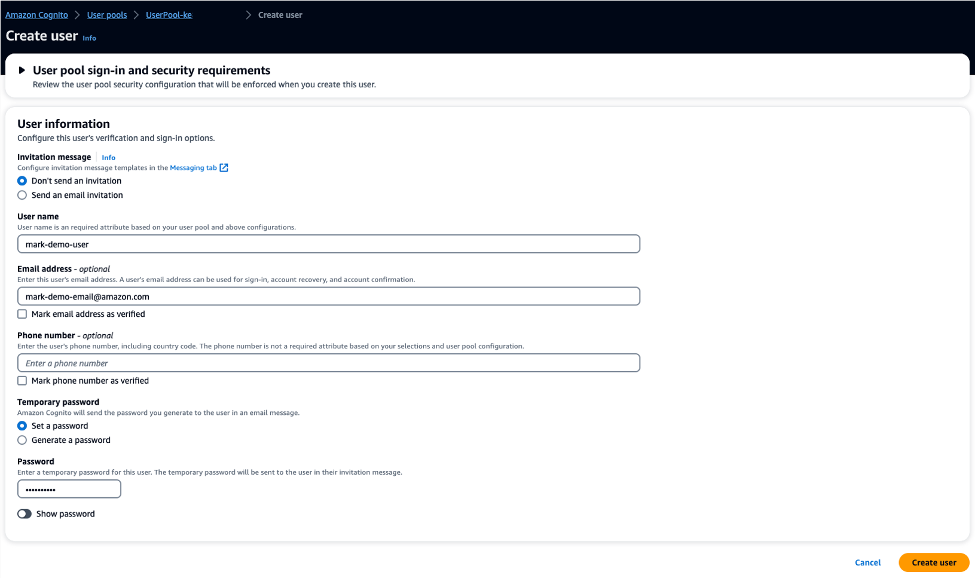This screenshot has height=579, width=977.
Task: Select Set a password option
Action: pos(21,425)
